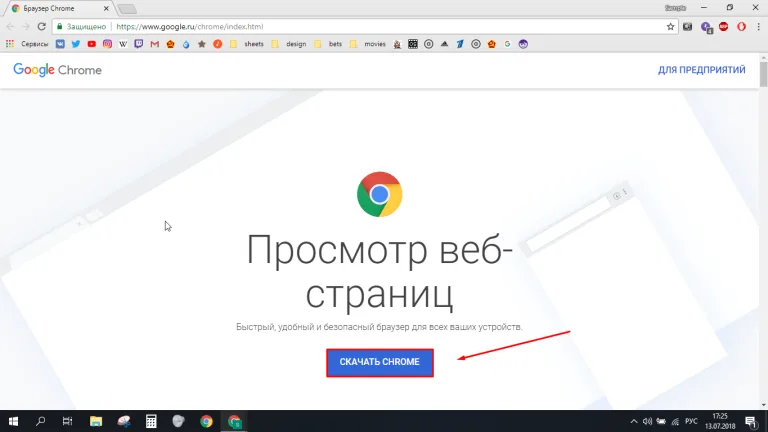
Task: Open the clock showing 17:25
Action: click(x=720, y=421)
